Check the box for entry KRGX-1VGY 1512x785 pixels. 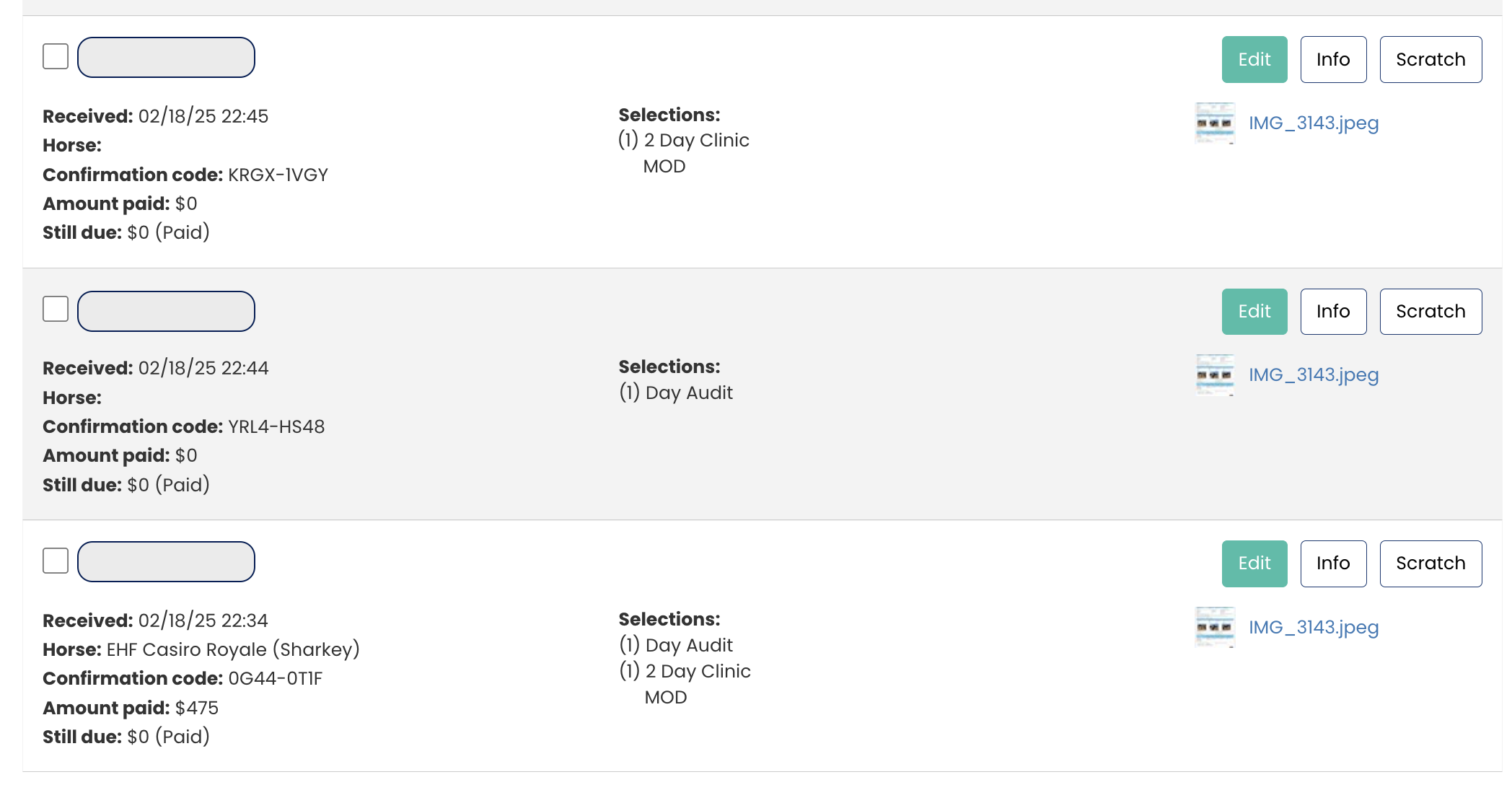click(56, 56)
